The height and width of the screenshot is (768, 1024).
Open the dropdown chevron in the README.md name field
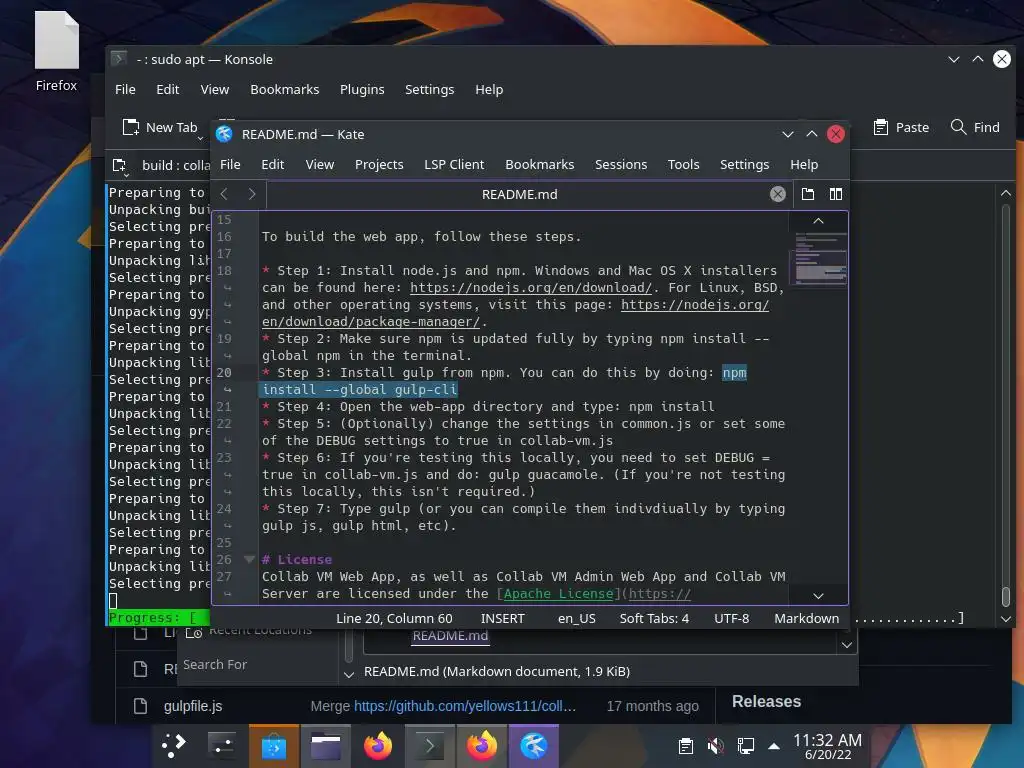(846, 645)
